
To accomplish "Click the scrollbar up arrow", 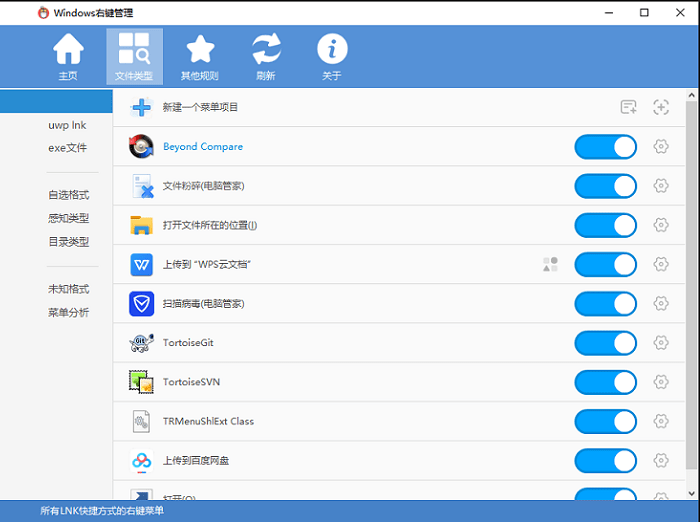I will [x=692, y=95].
